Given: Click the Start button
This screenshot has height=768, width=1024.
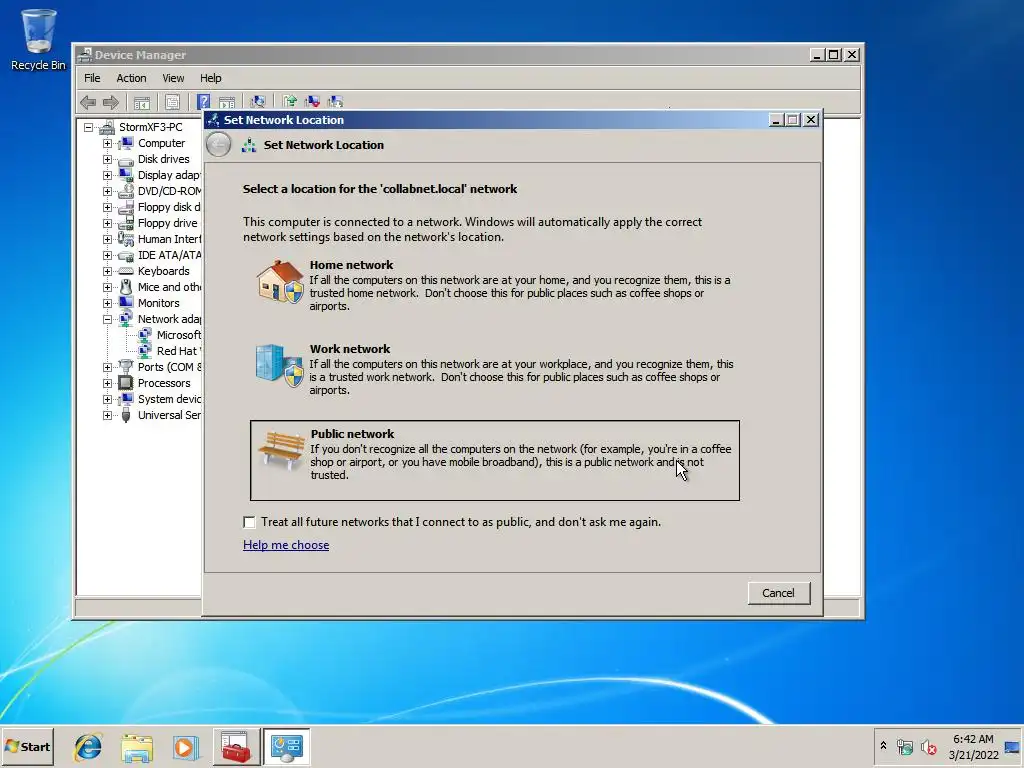Looking at the screenshot, I should click(x=27, y=746).
